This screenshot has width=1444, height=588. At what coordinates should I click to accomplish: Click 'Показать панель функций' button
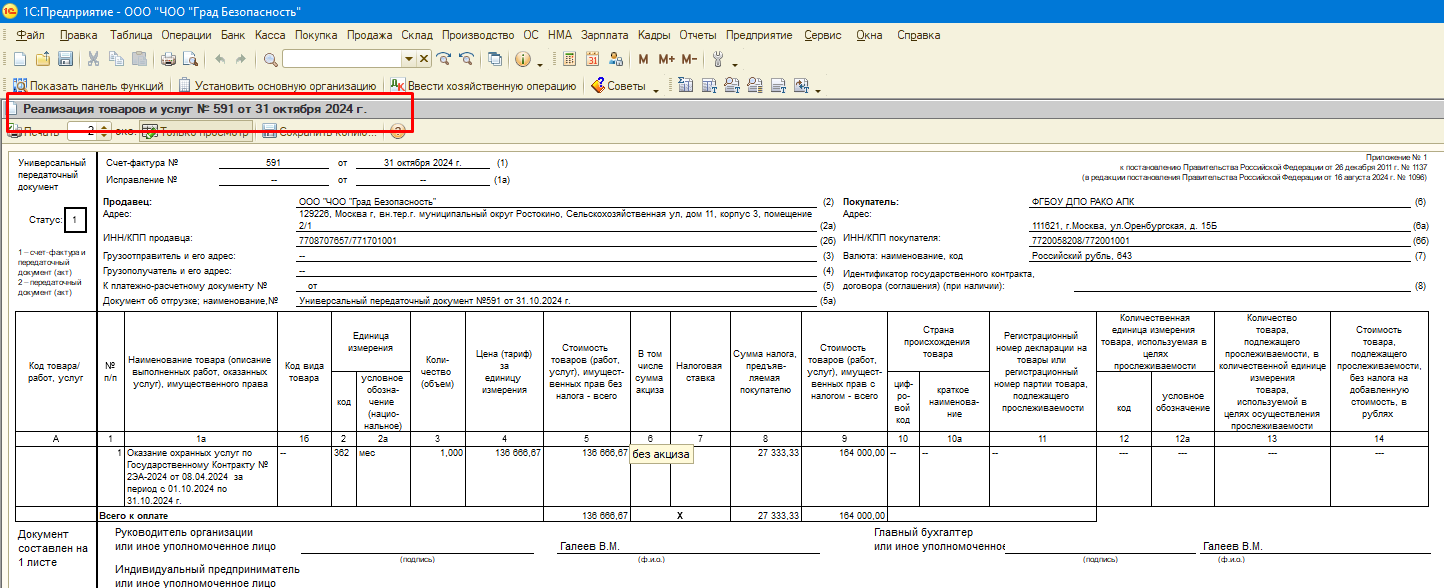click(88, 86)
